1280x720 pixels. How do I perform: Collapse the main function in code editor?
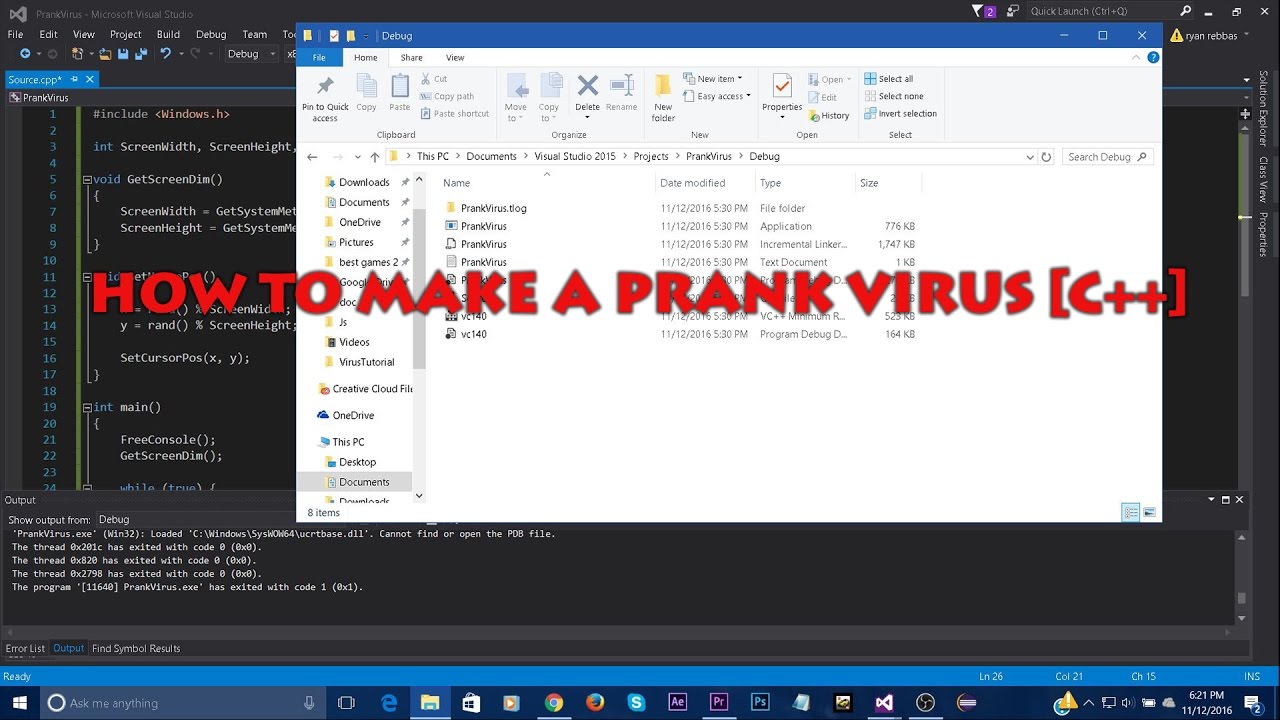point(87,408)
